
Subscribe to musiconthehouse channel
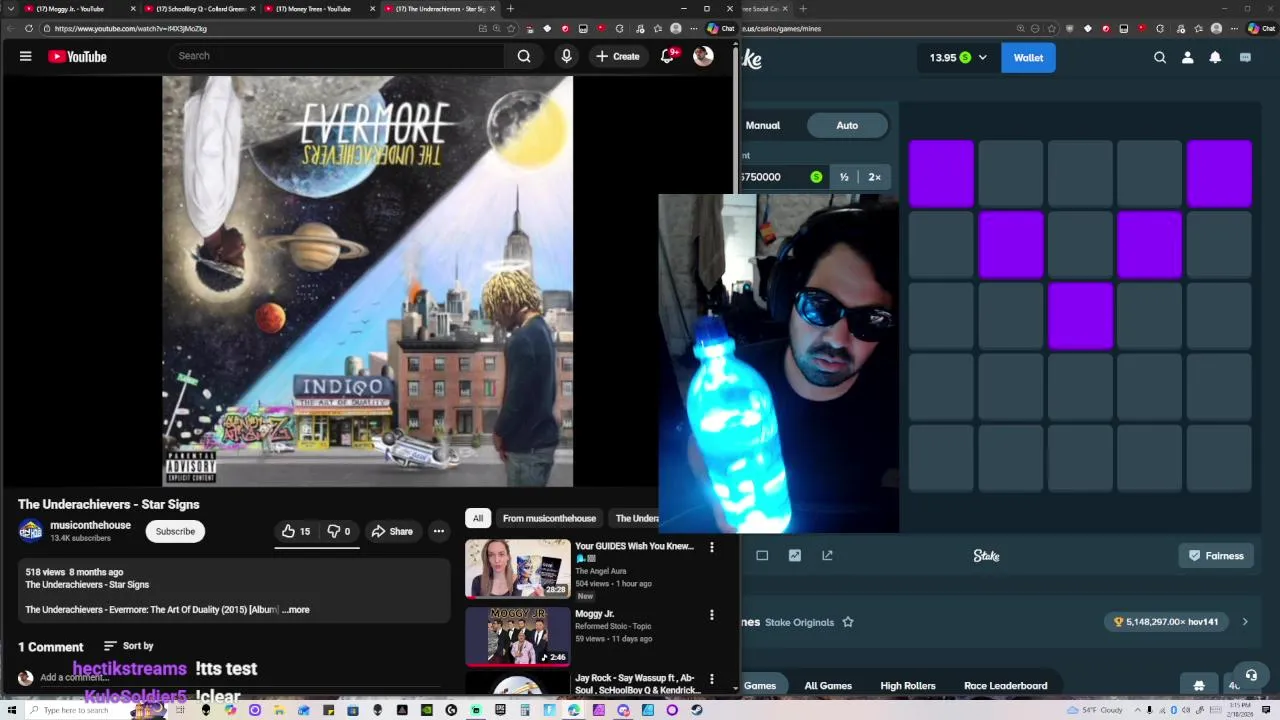point(175,531)
